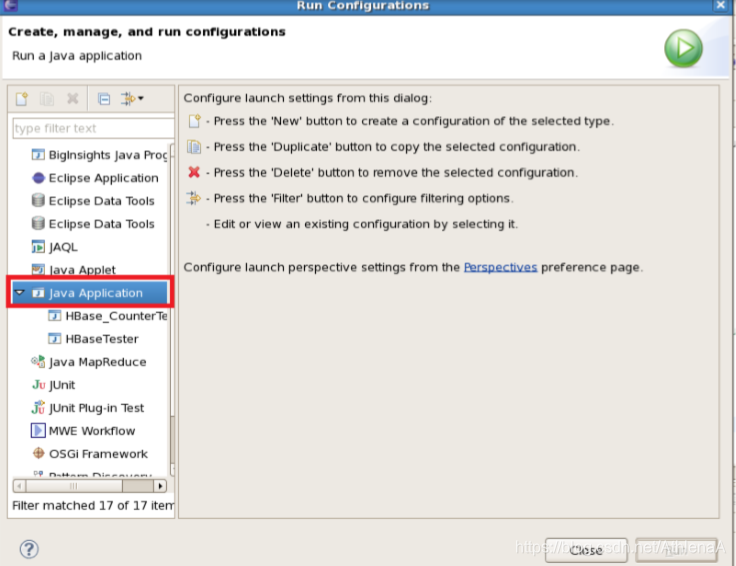Viewport: 736px width, 566px height.
Task: Click the New launch configuration icon
Action: 22,99
